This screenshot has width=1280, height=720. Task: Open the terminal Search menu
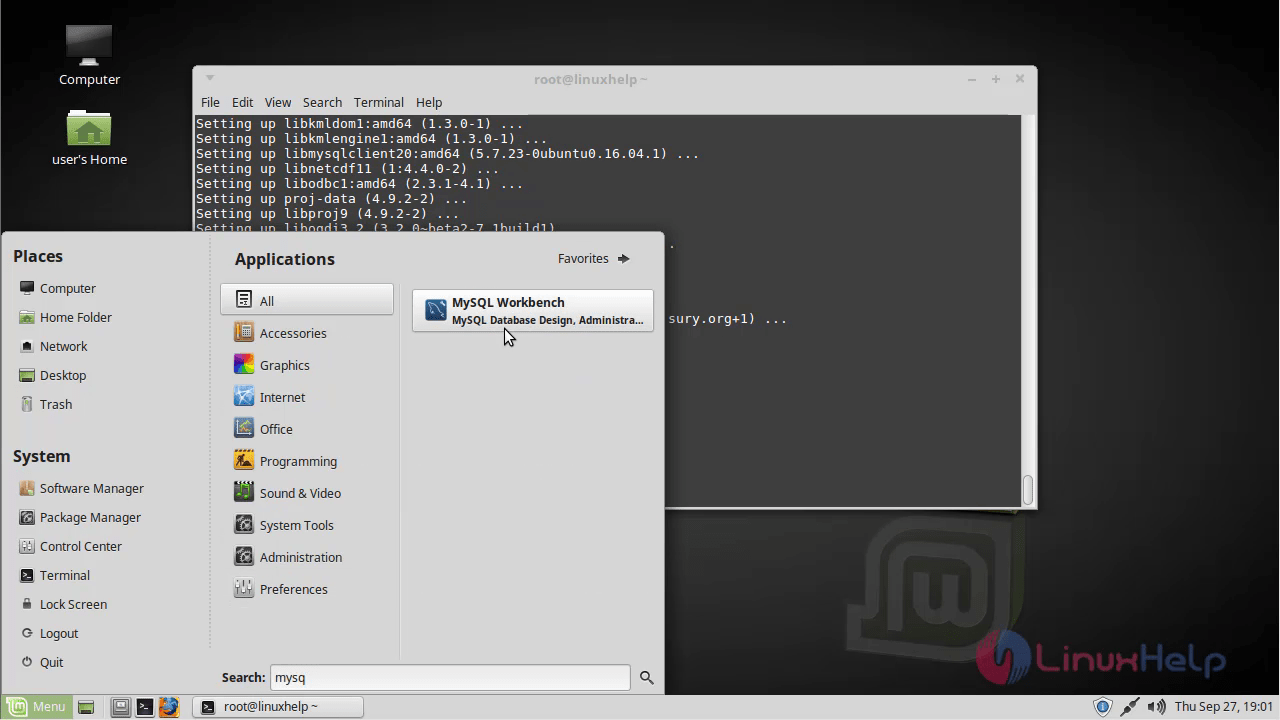coord(322,102)
